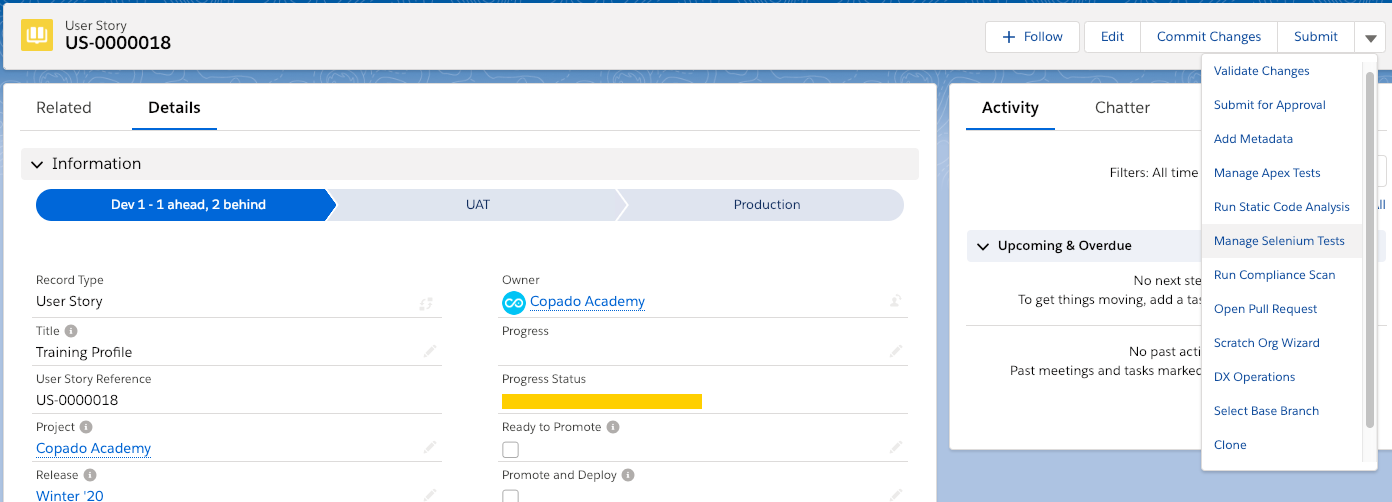Select Open Pull Request menu item
Image resolution: width=1392 pixels, height=502 pixels.
1282,309
